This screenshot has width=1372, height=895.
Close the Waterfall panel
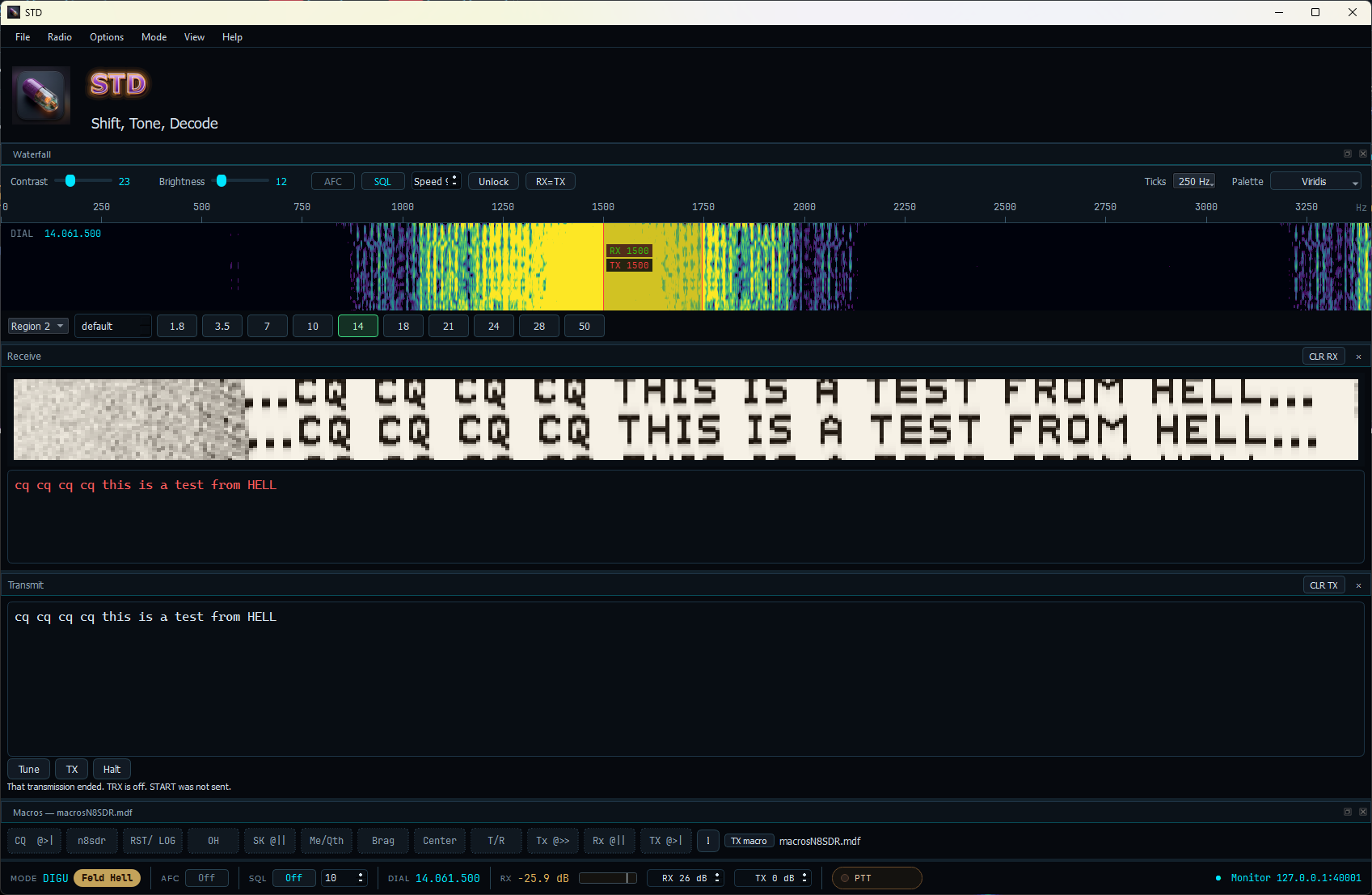click(1363, 154)
